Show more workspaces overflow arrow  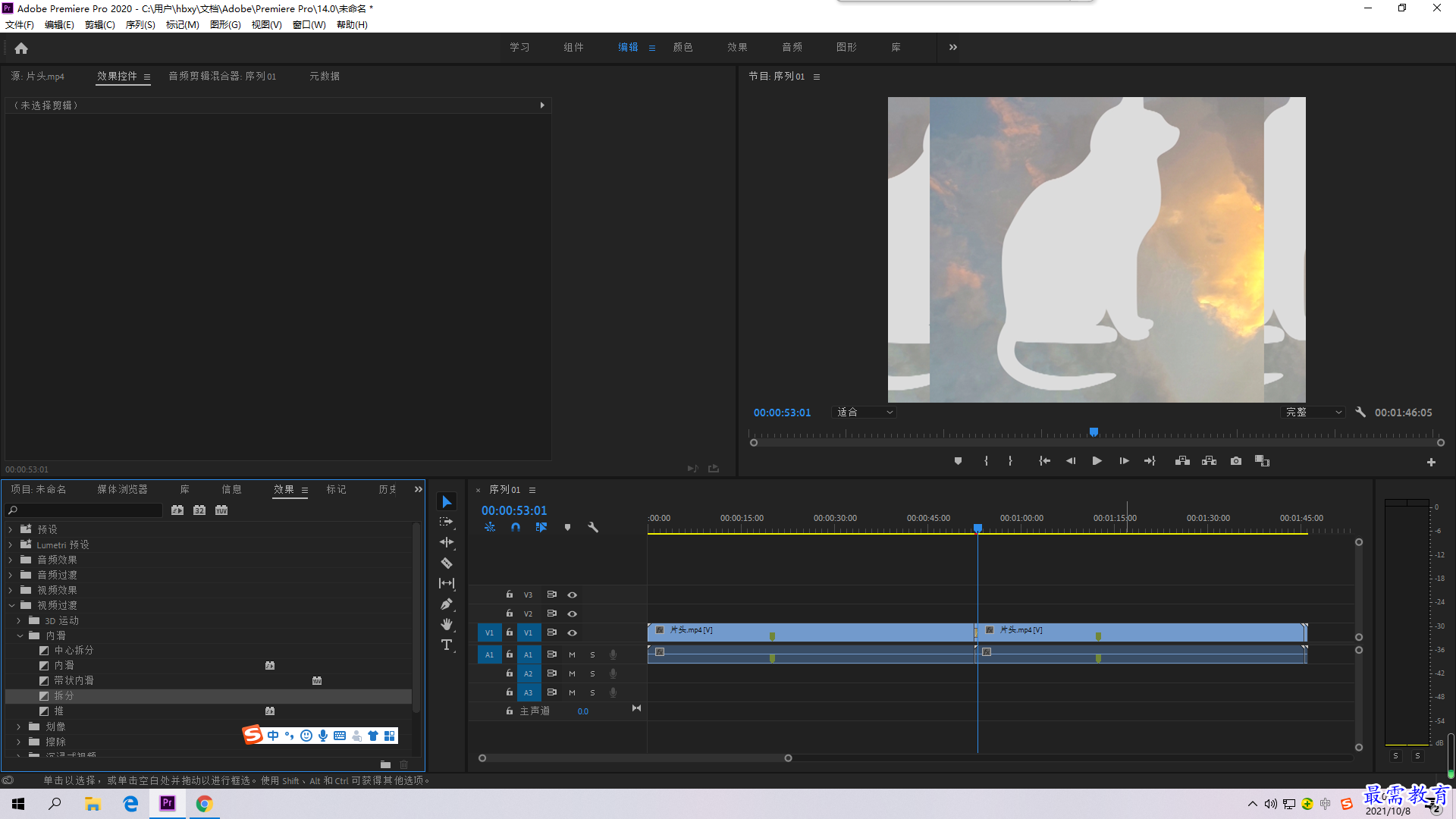(x=953, y=47)
